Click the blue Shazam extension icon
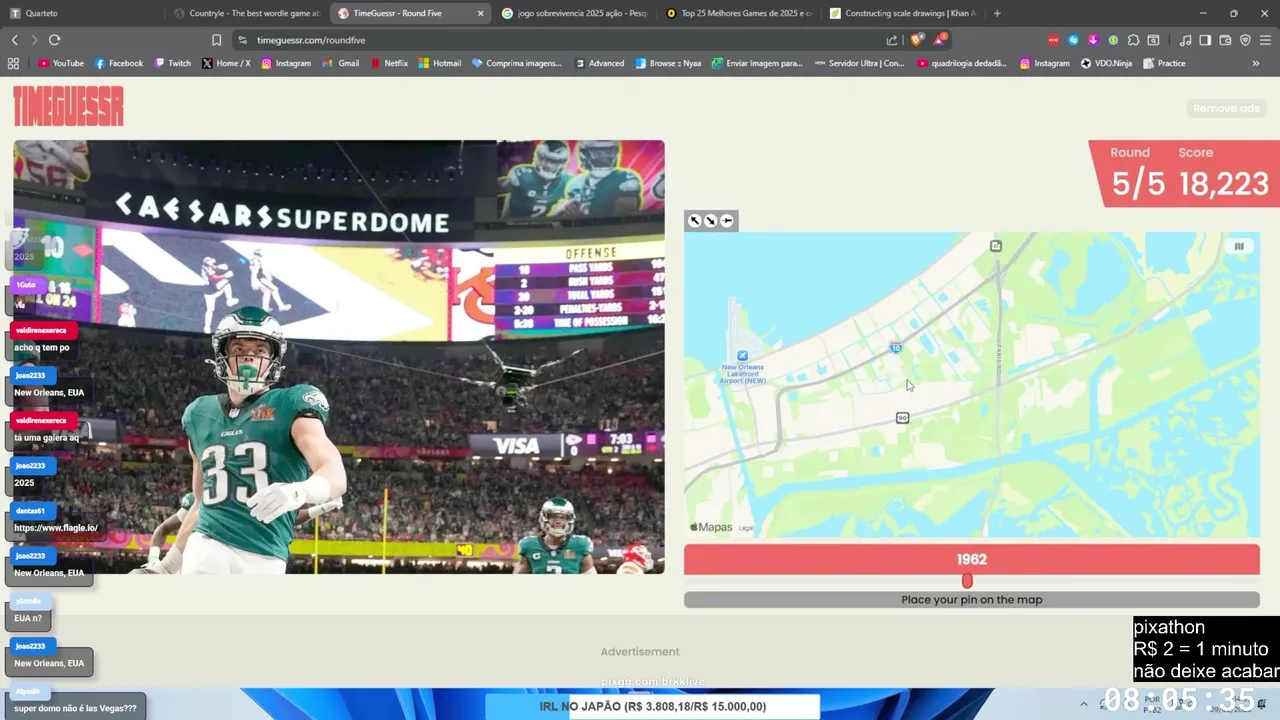This screenshot has height=720, width=1280. click(1073, 40)
